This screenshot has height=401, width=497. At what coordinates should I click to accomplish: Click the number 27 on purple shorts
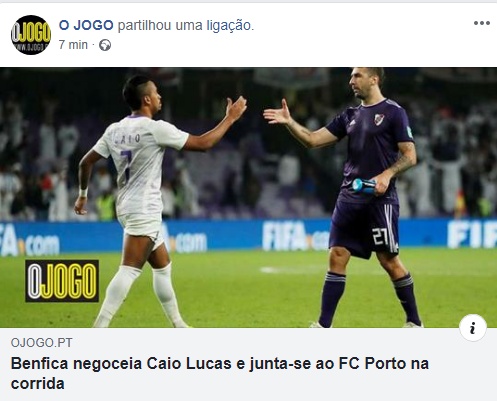coord(380,236)
